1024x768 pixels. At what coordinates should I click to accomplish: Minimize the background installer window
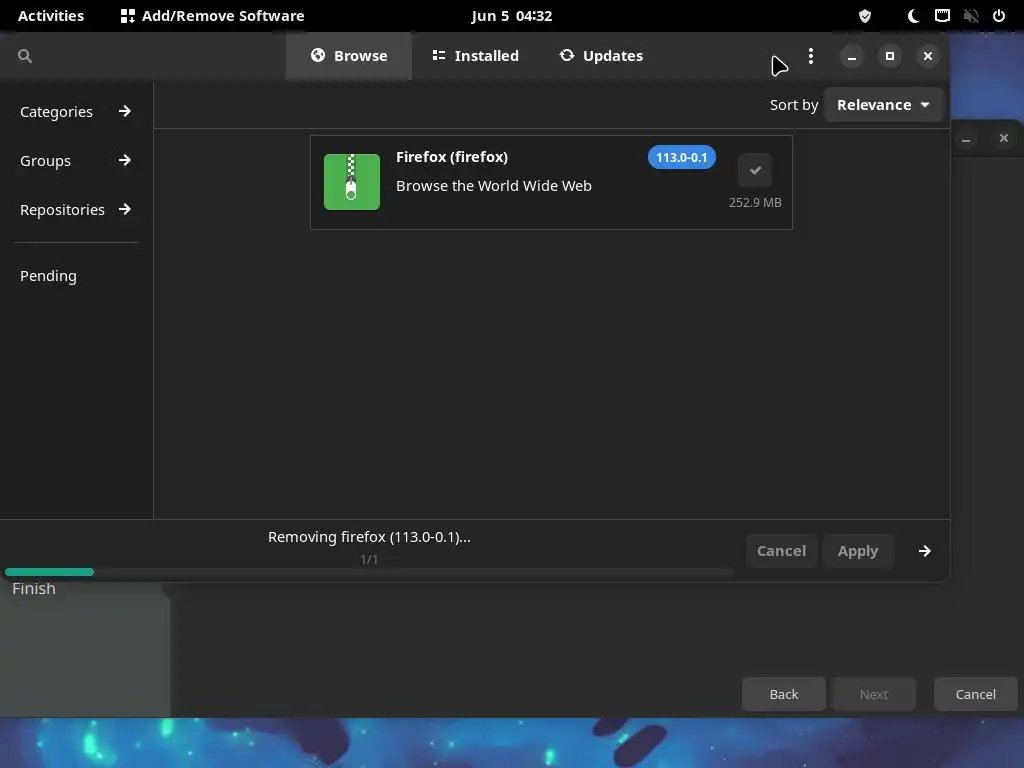[966, 138]
